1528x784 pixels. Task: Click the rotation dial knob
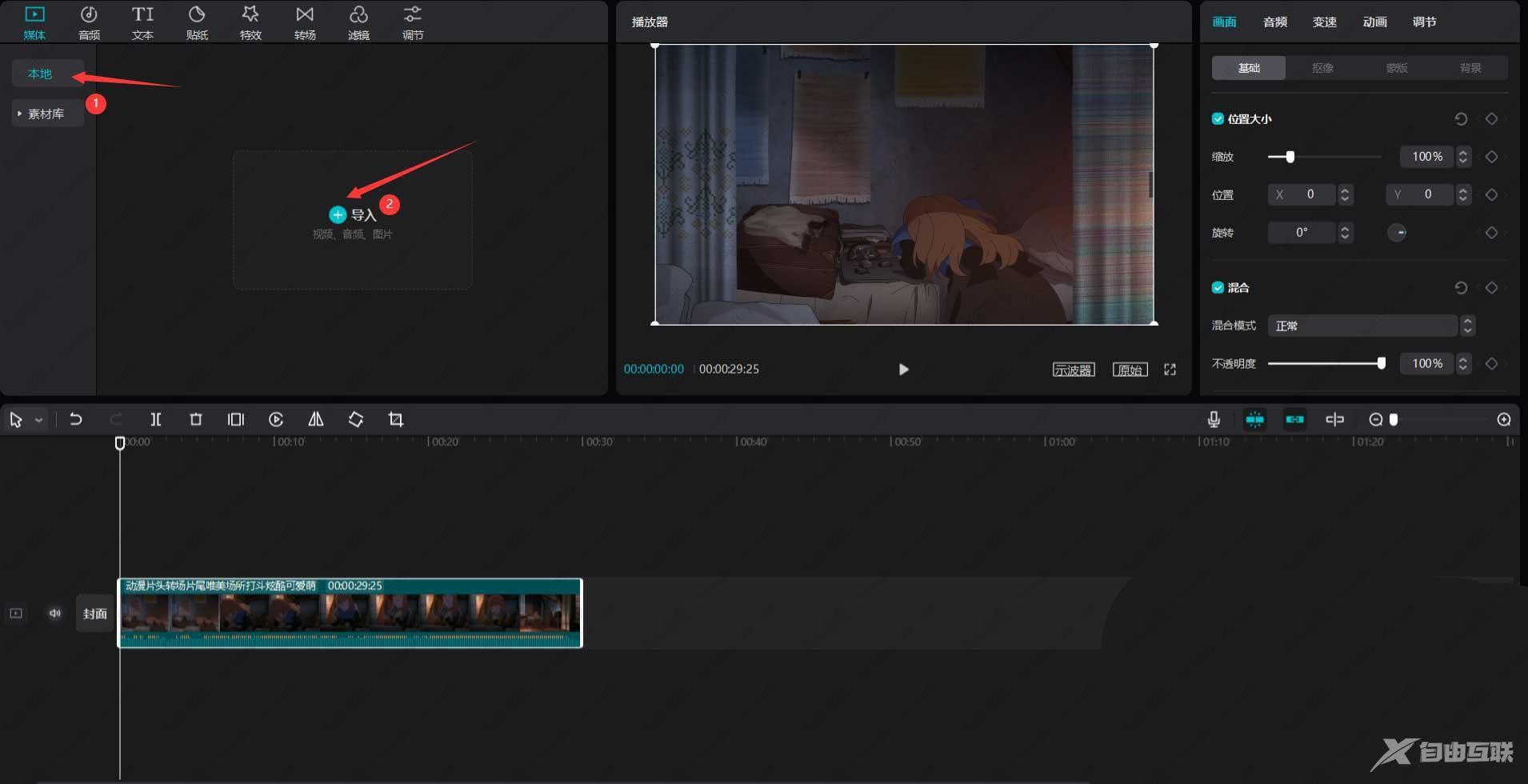[1397, 233]
